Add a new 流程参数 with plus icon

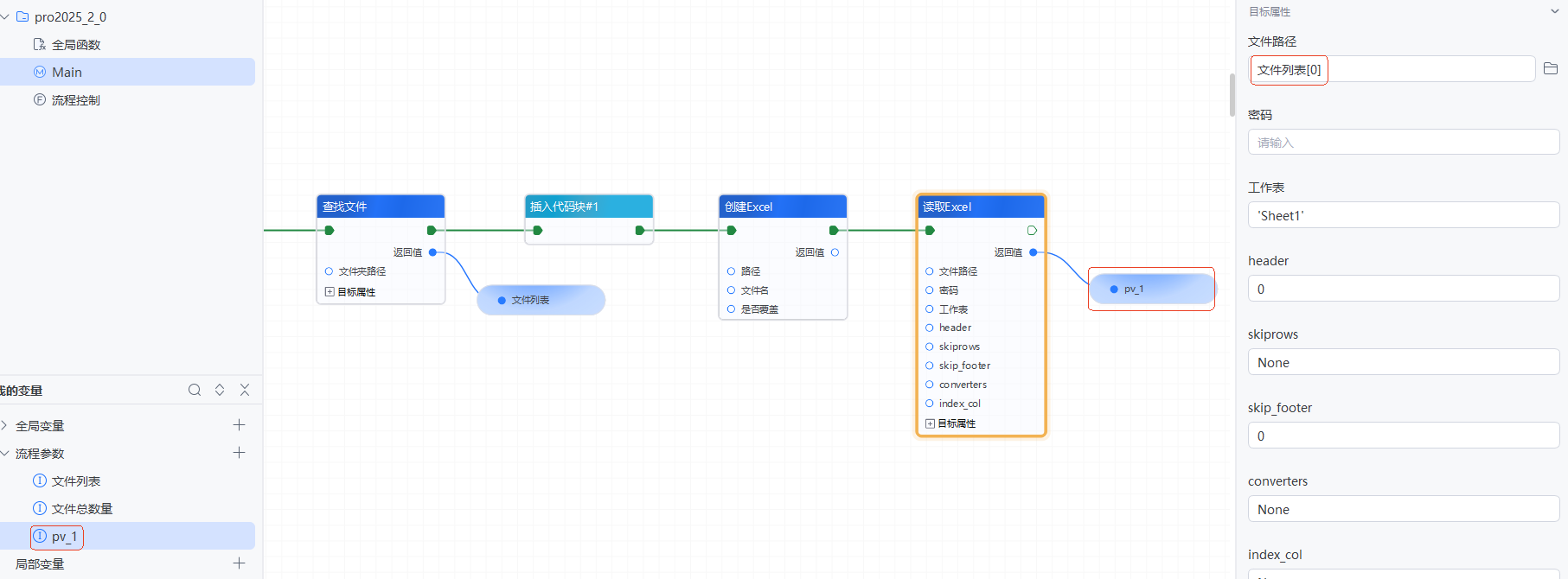240,453
